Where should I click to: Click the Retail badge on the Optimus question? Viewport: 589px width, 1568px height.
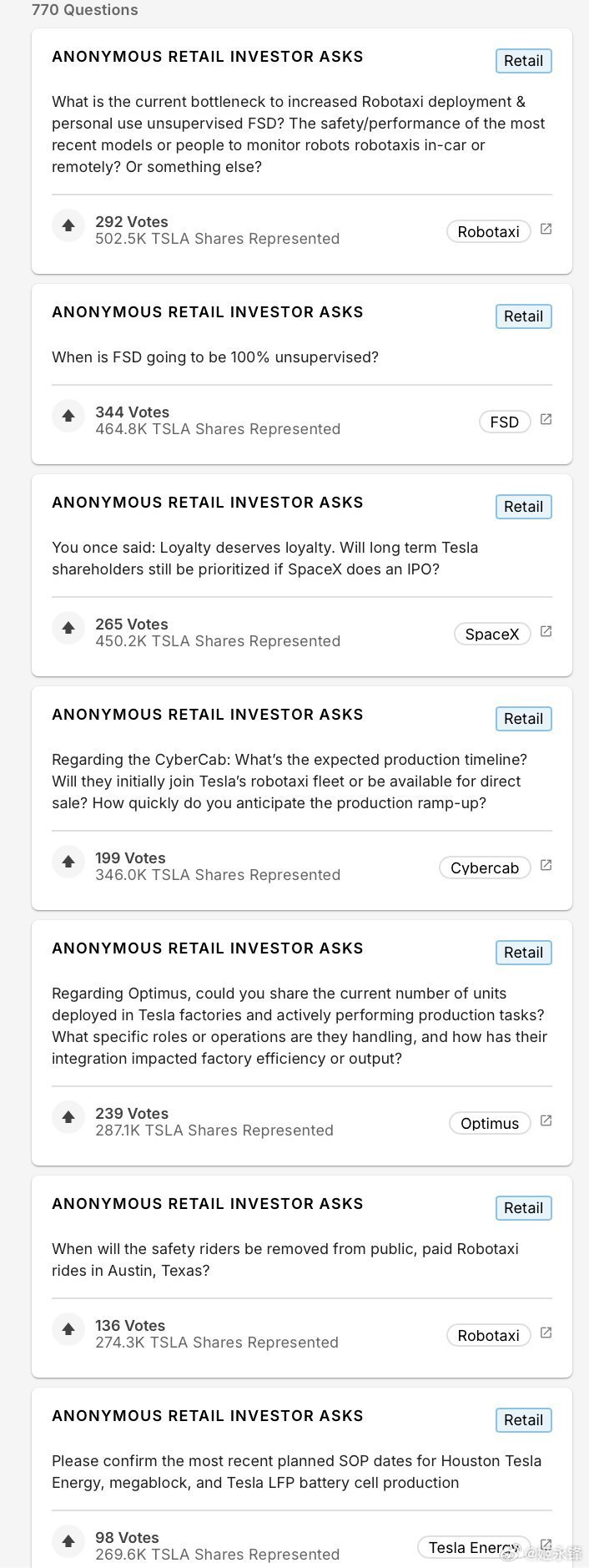click(523, 953)
